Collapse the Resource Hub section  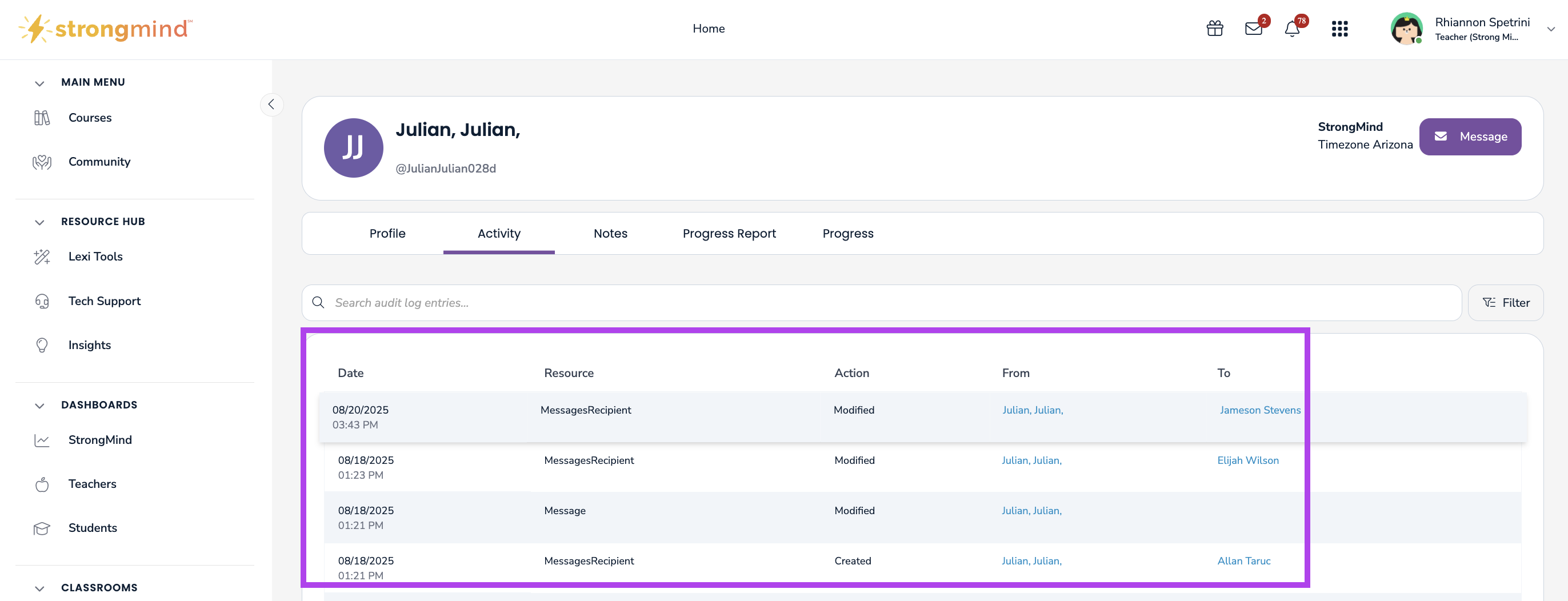39,222
